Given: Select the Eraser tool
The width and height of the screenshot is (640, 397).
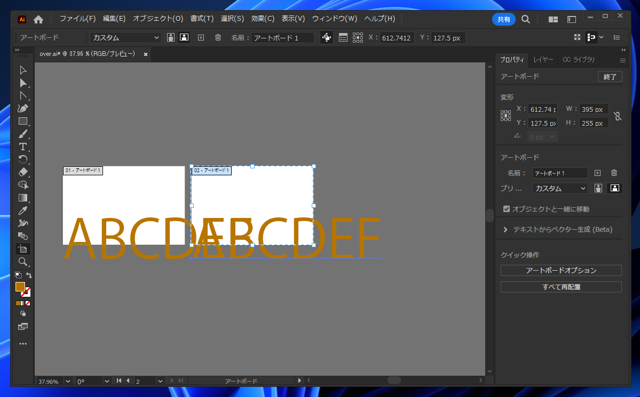Looking at the screenshot, I should (23, 172).
